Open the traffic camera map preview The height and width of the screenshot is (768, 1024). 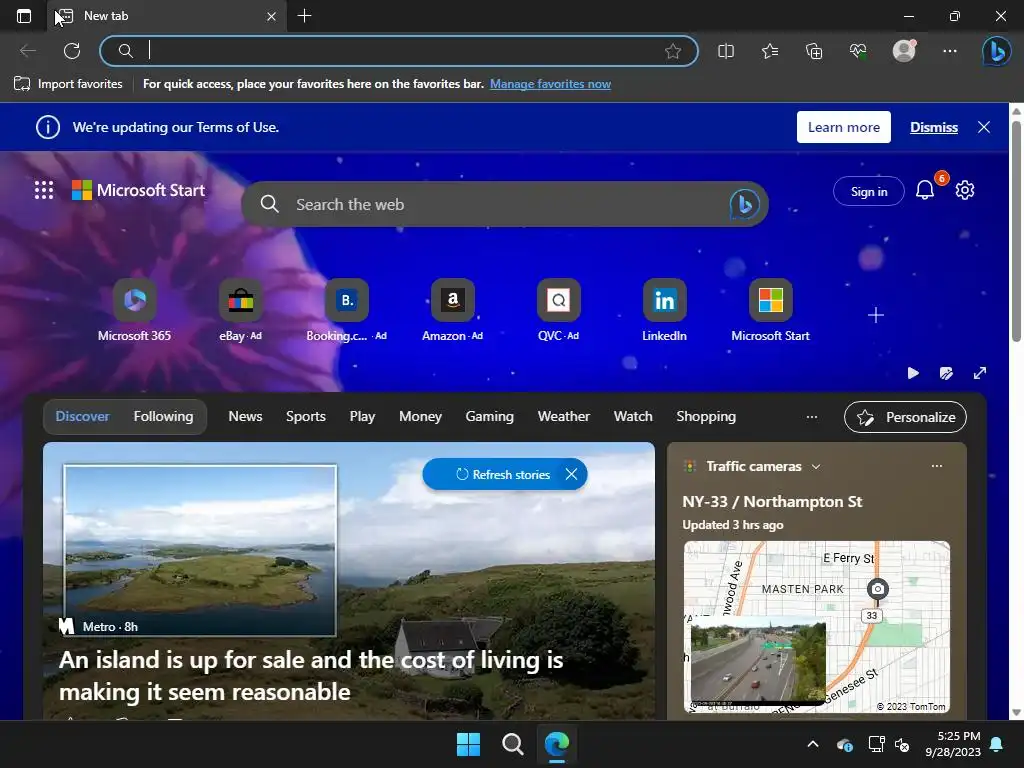click(x=816, y=627)
